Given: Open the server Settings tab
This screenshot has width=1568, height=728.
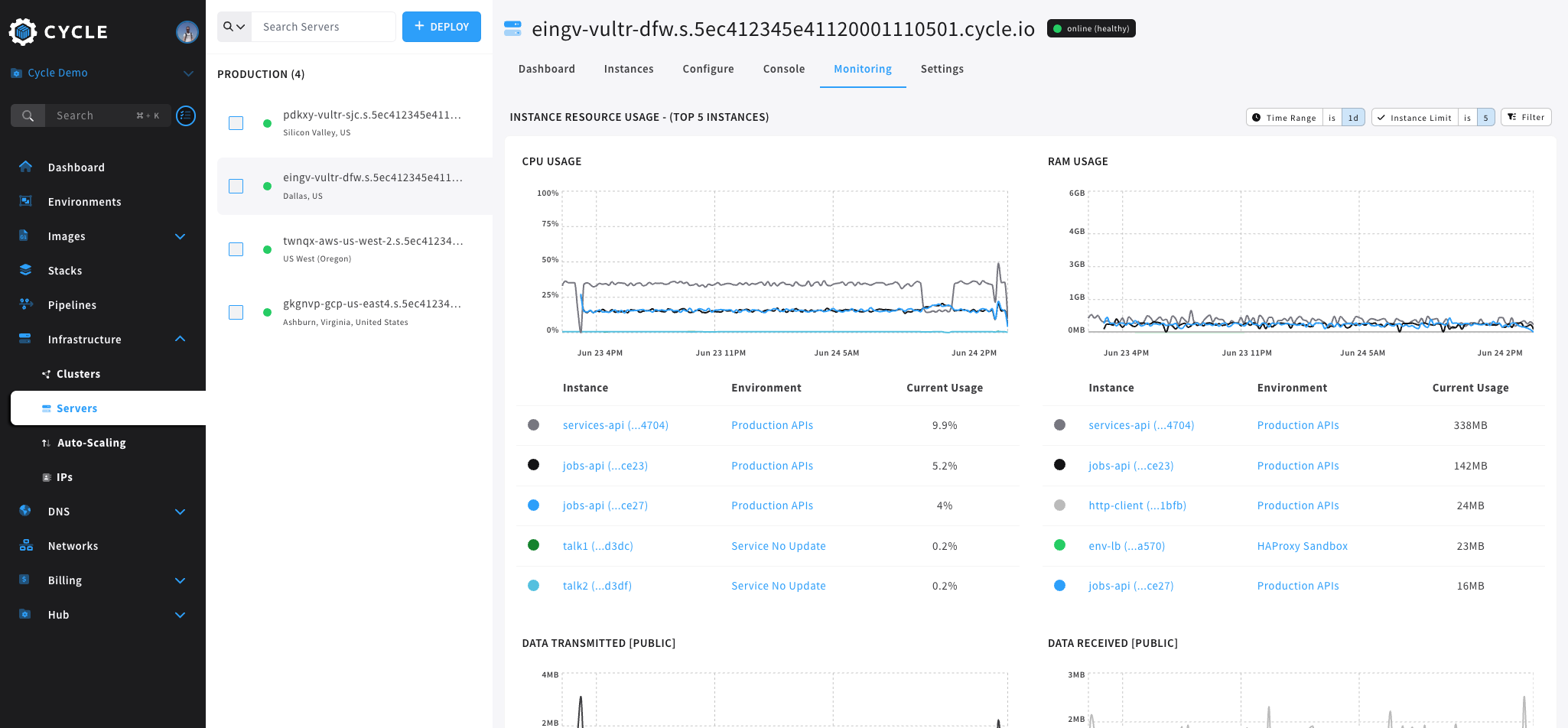Looking at the screenshot, I should [942, 69].
